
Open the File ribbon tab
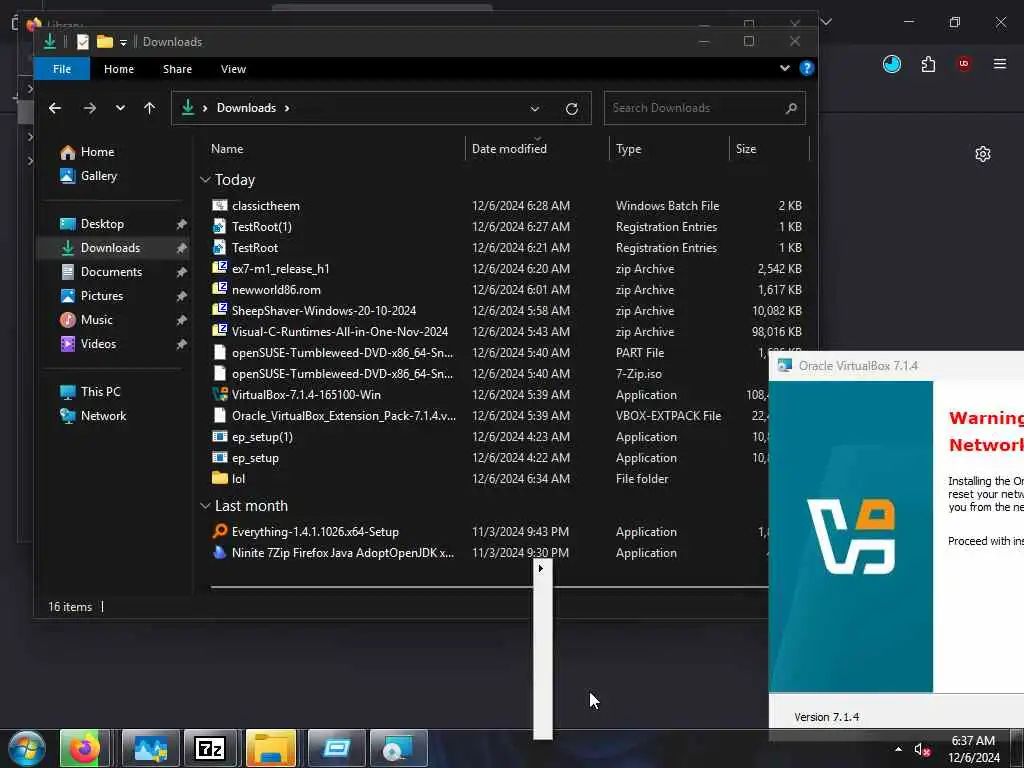click(62, 69)
